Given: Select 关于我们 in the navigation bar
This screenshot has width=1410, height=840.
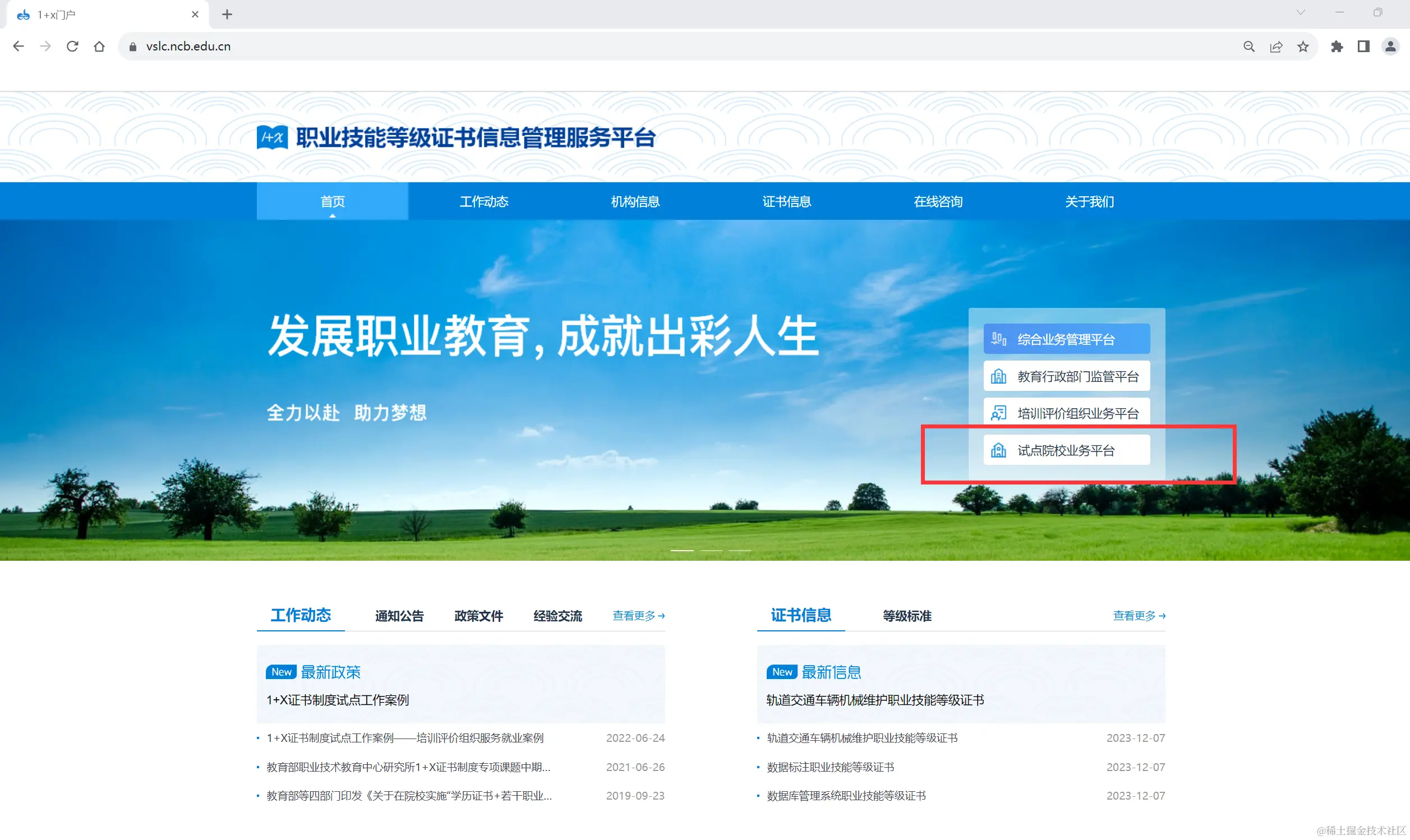Looking at the screenshot, I should click(x=1089, y=201).
